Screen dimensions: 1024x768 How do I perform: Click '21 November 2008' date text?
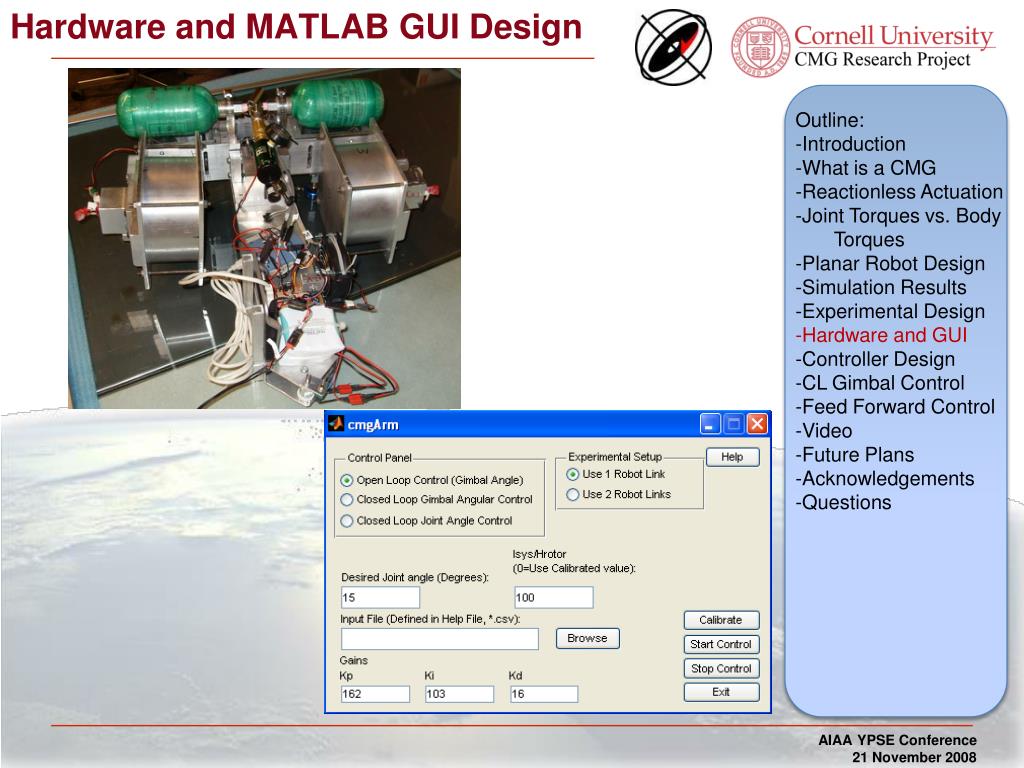[914, 757]
